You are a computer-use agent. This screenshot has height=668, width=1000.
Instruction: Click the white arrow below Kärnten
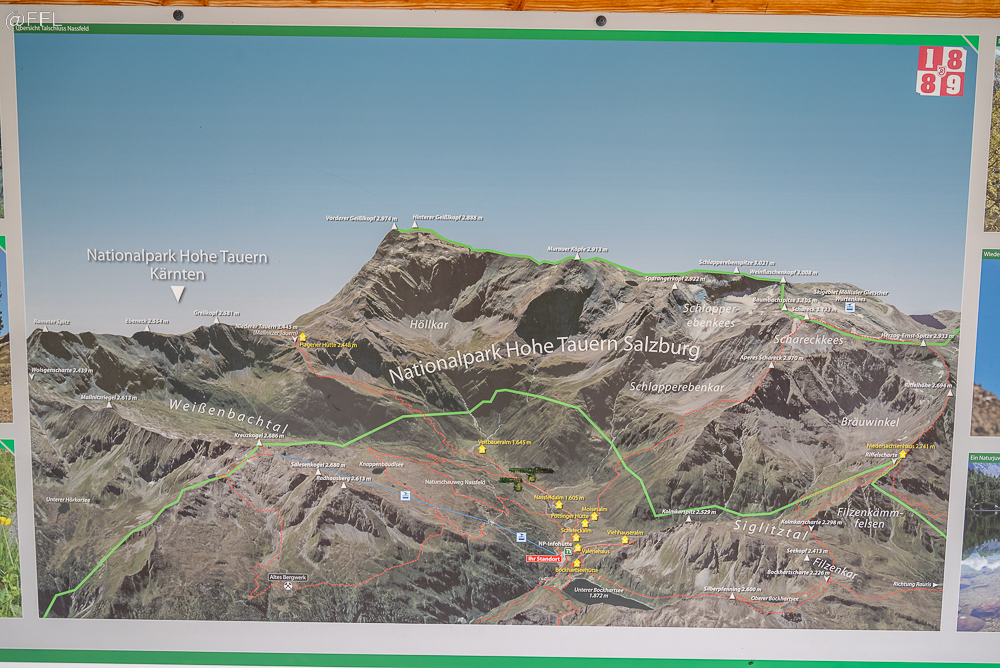click(177, 293)
